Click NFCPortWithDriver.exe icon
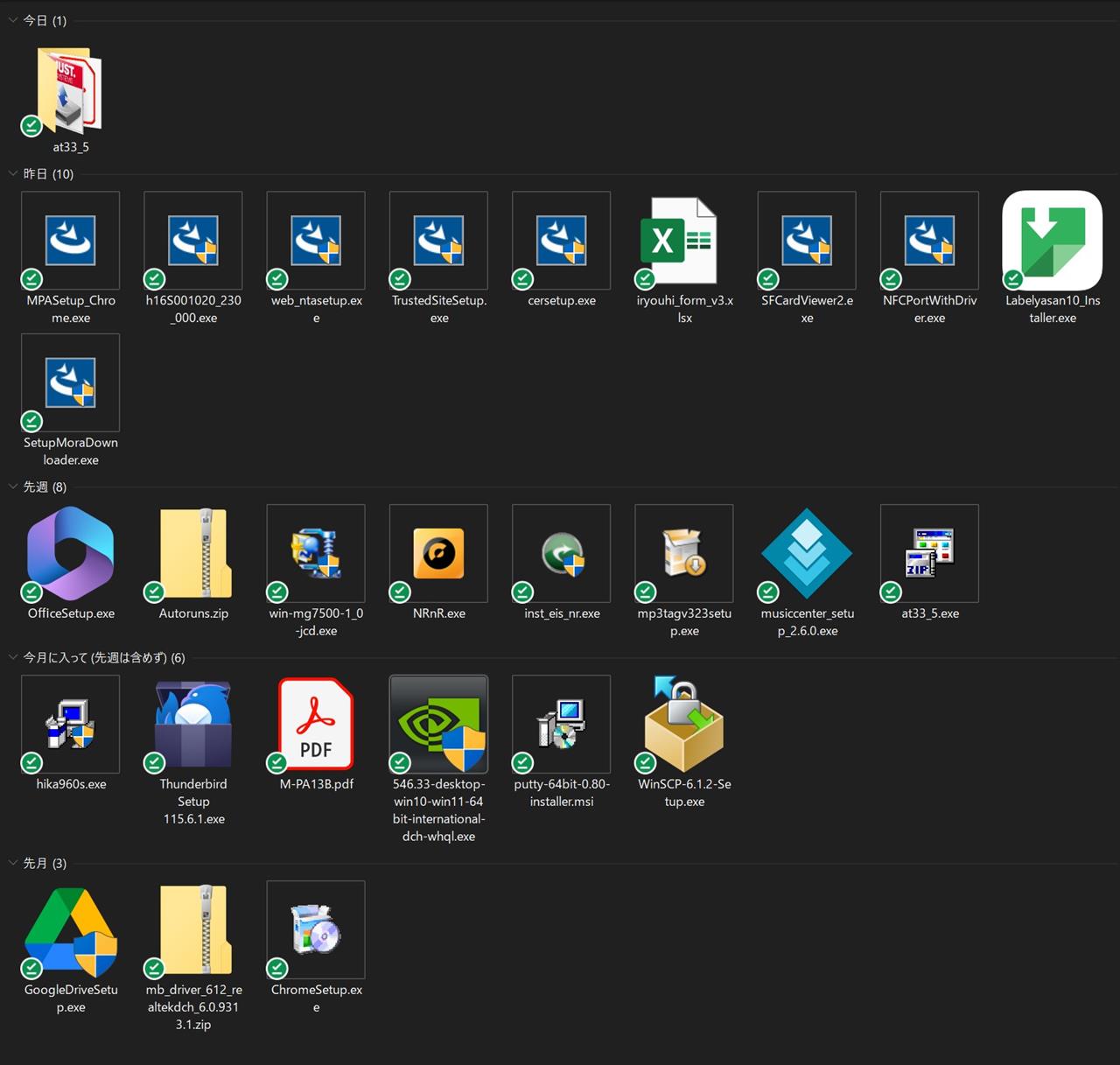 tap(929, 240)
